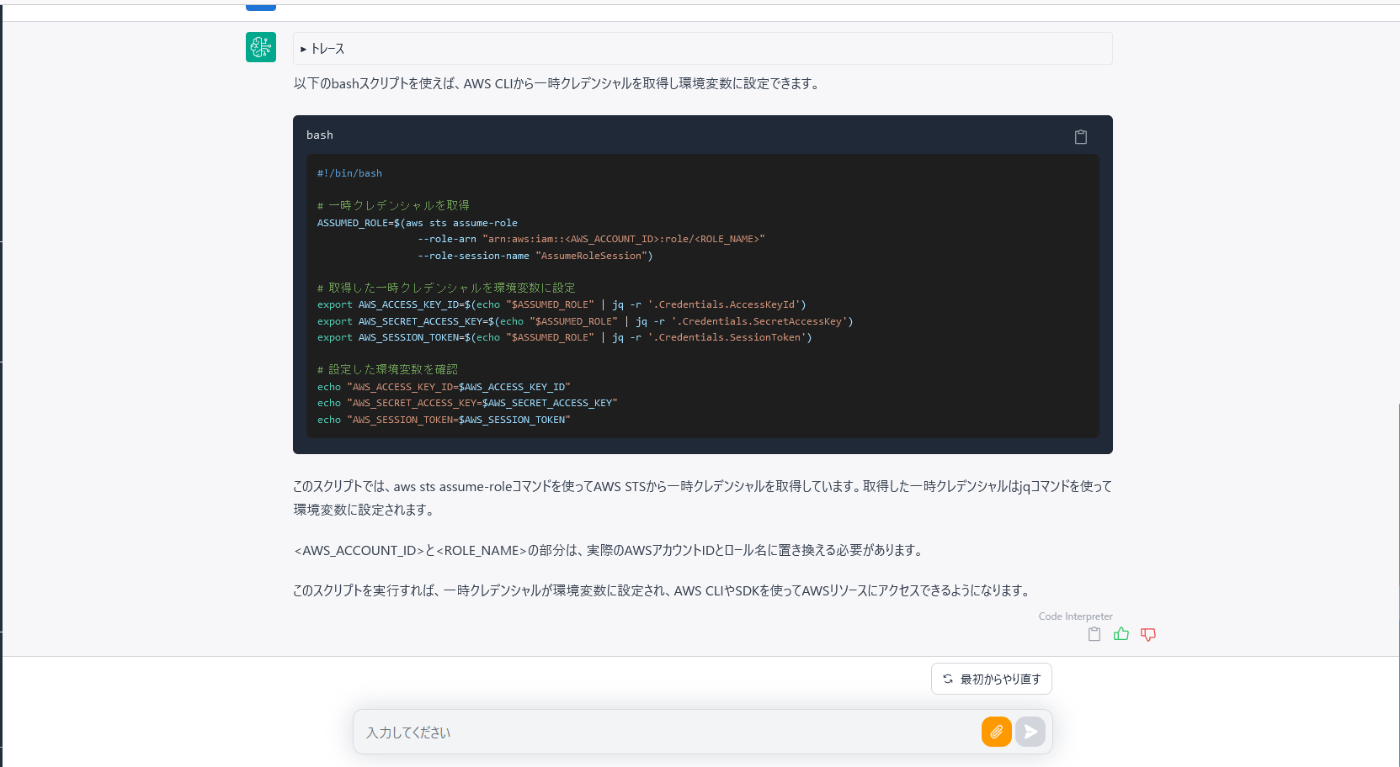
Task: Give the response a thumbs down
Action: 1148,634
